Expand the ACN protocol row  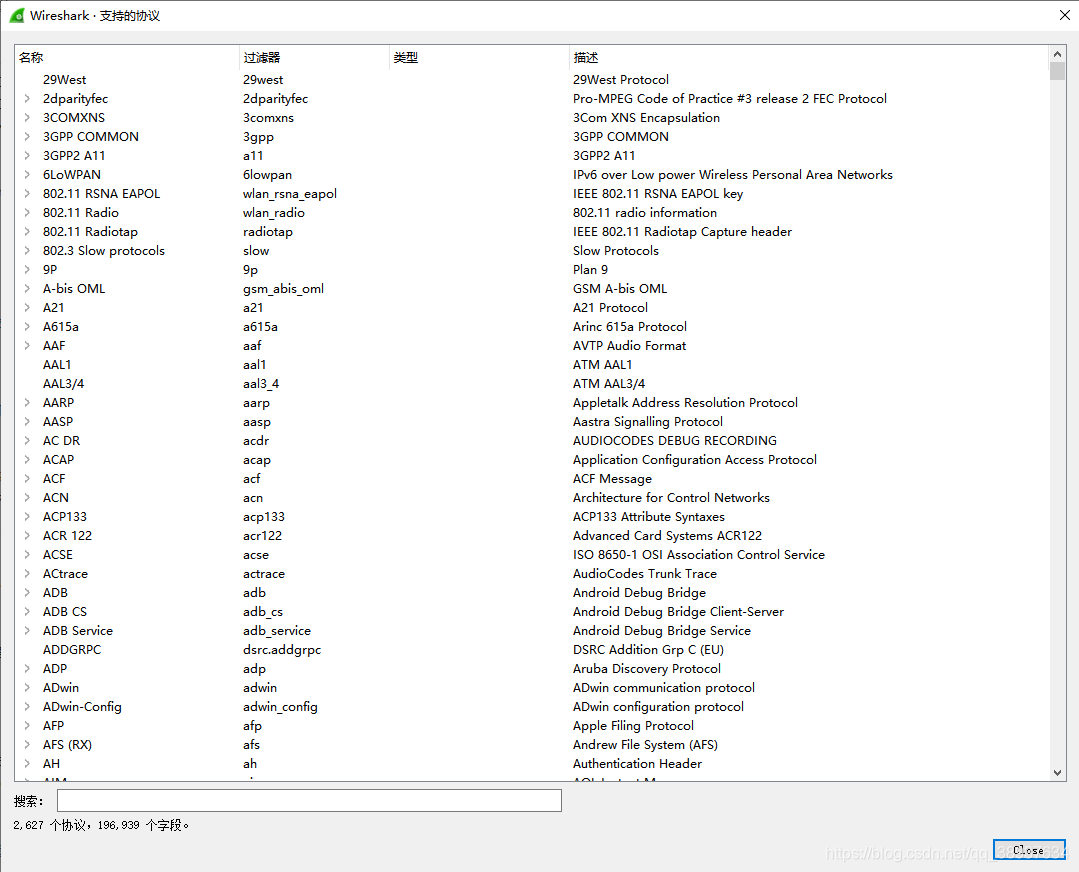(28, 498)
